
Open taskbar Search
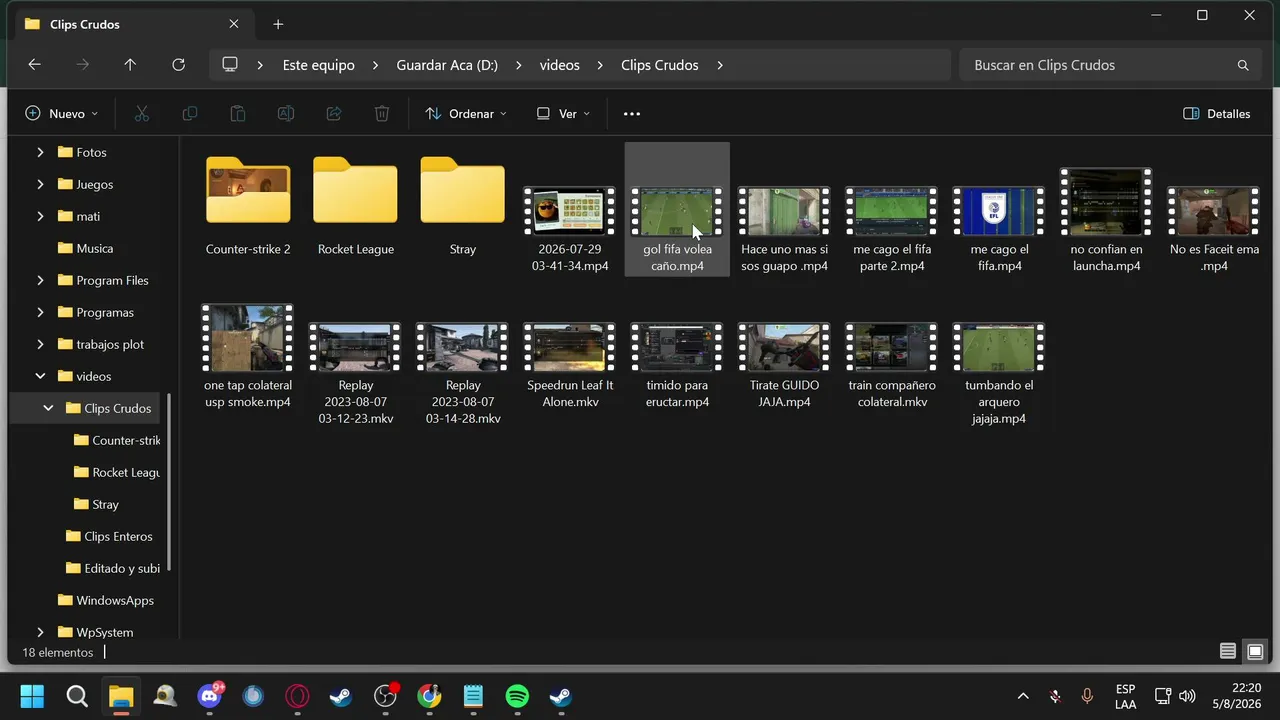[77, 696]
